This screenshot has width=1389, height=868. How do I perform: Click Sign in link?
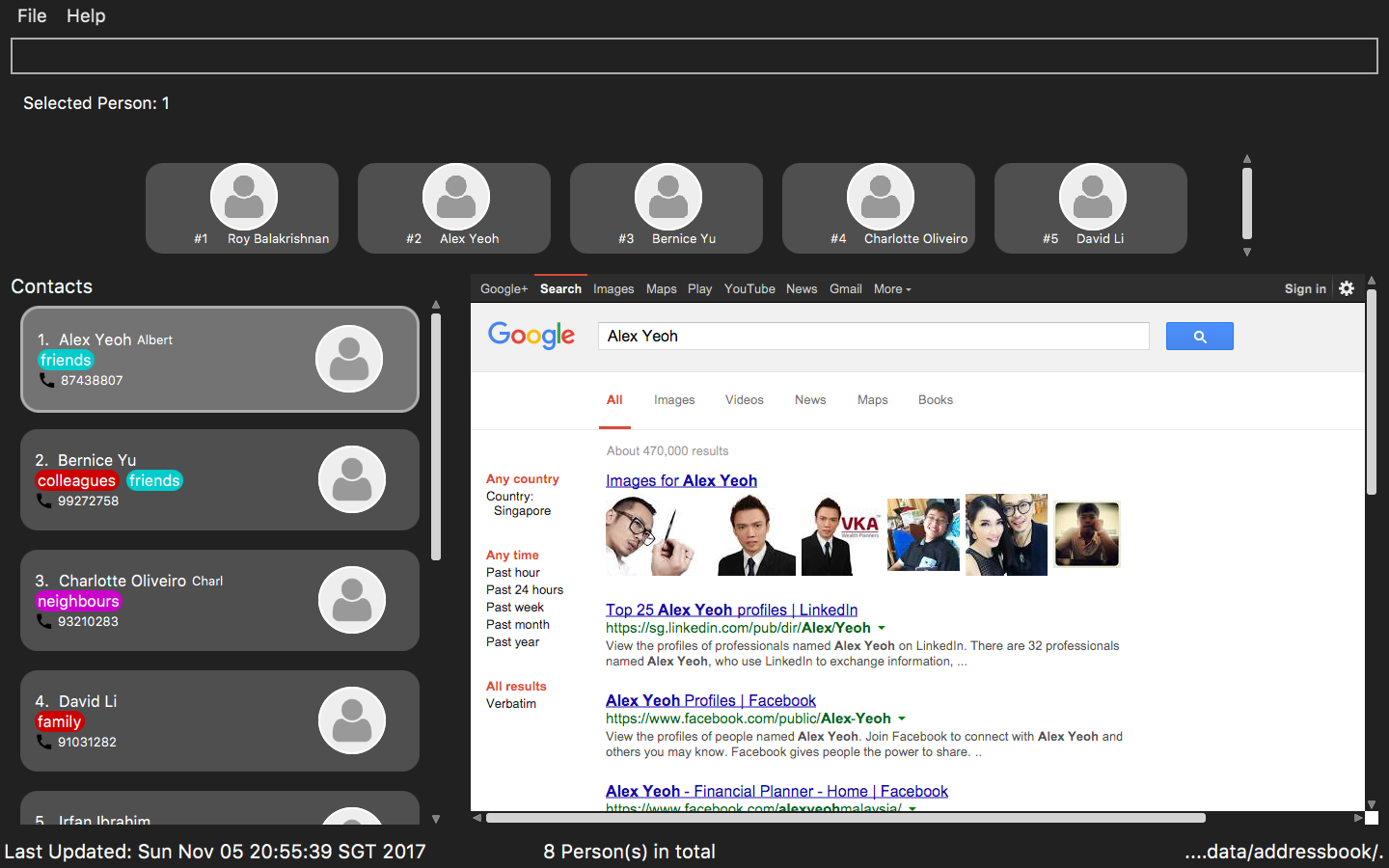click(x=1305, y=288)
